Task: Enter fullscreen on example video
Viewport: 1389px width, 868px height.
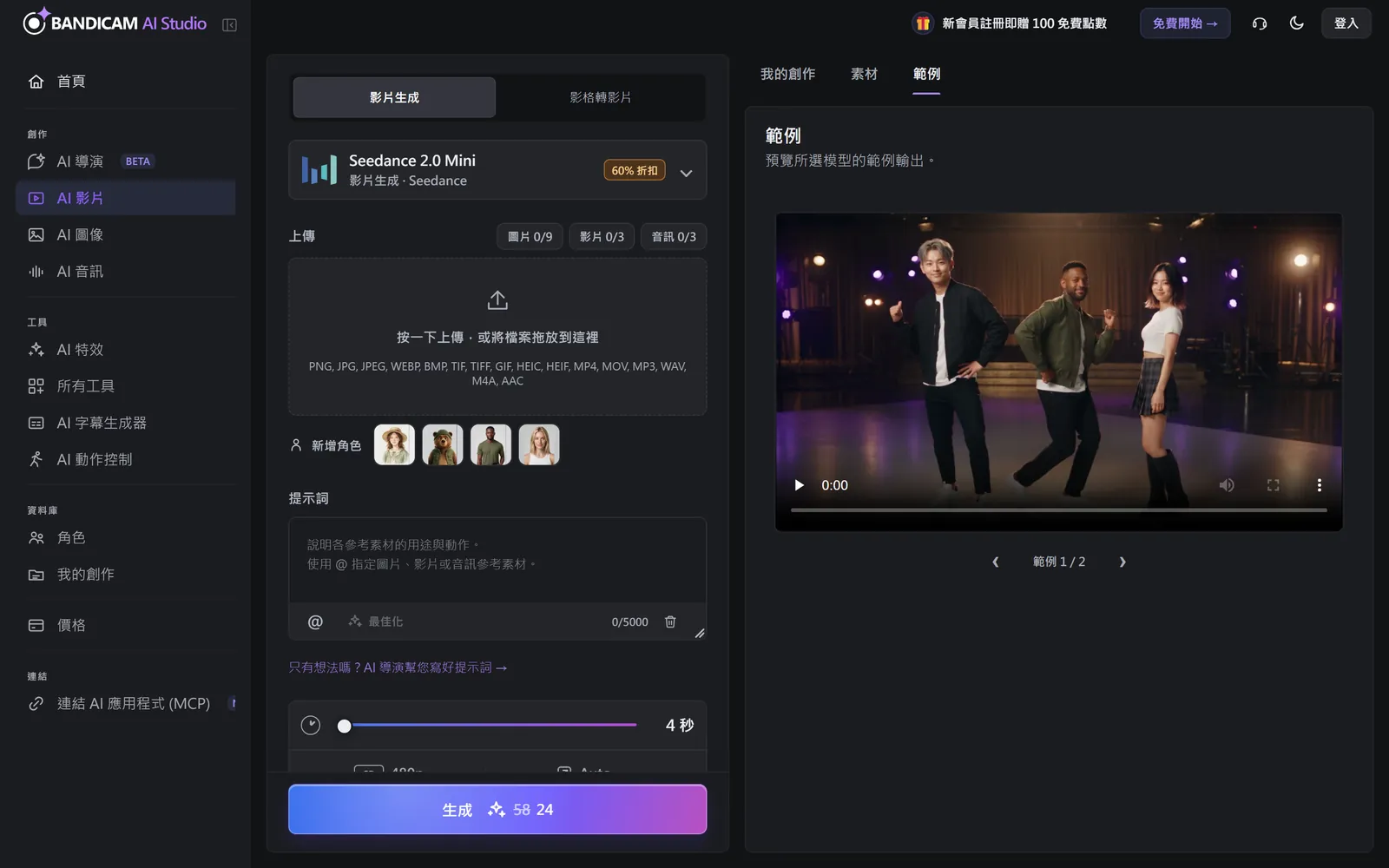Action: [x=1273, y=485]
